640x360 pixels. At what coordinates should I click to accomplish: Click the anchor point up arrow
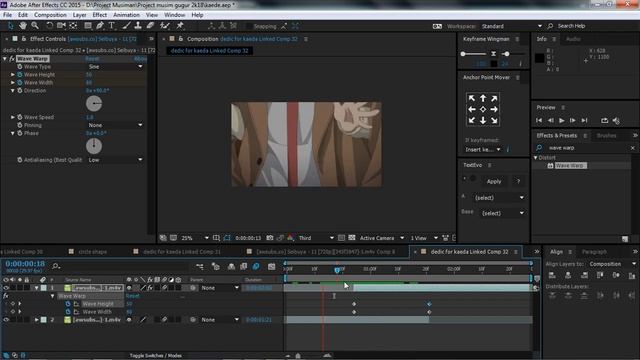click(483, 98)
